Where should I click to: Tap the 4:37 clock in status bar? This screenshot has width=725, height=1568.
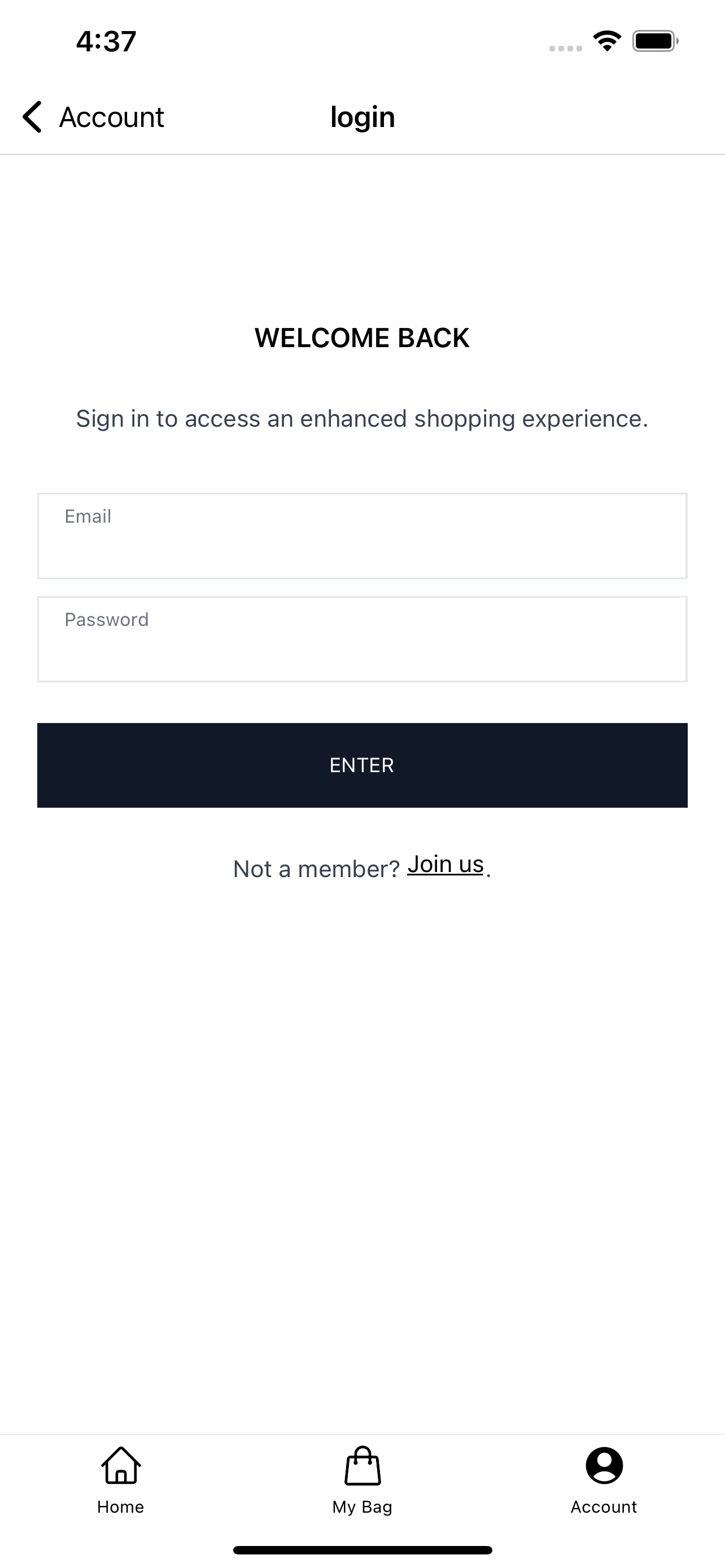click(106, 41)
